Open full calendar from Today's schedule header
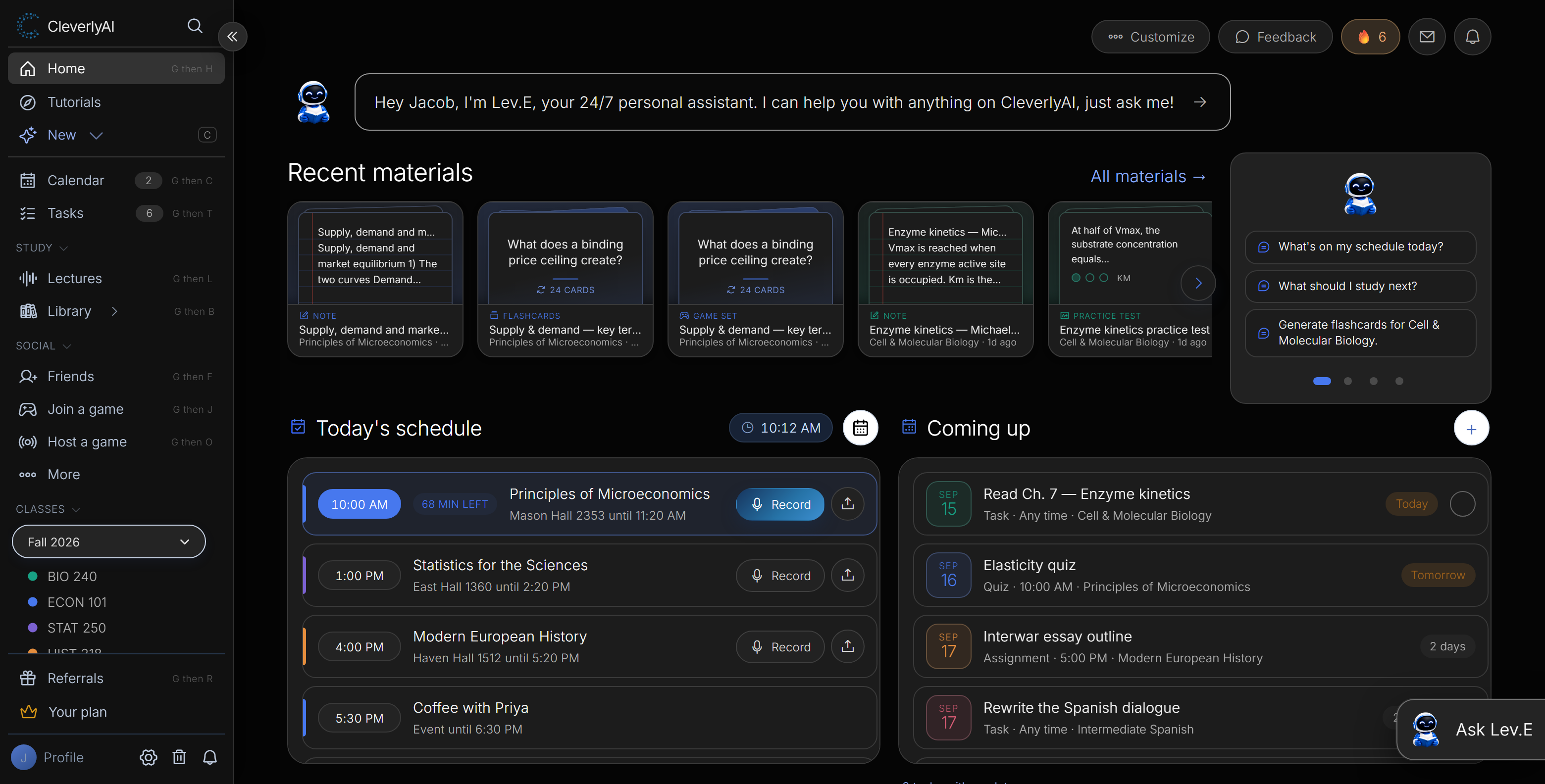 click(860, 428)
